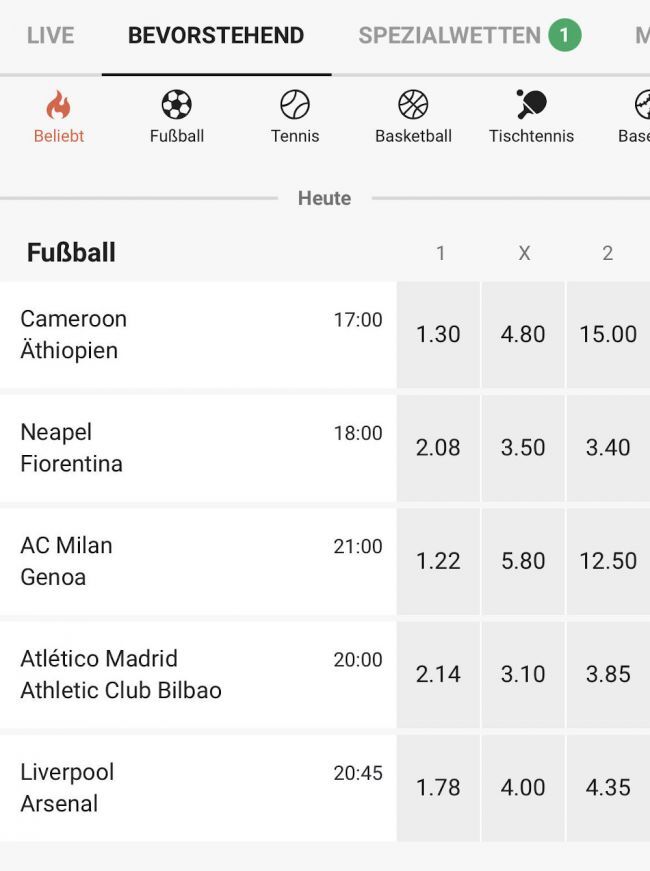Select Atlético Madrid win odds 2.14
Viewport: 650px width, 871px height.
438,674
